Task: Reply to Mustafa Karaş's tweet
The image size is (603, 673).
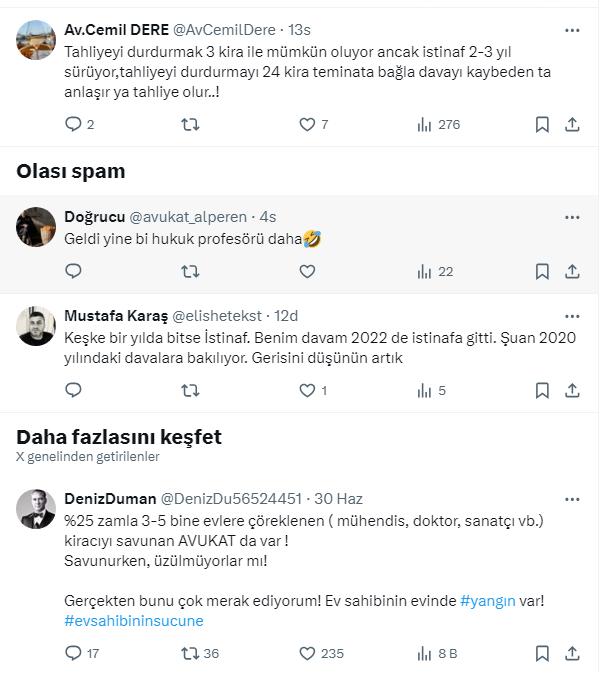Action: [73, 390]
